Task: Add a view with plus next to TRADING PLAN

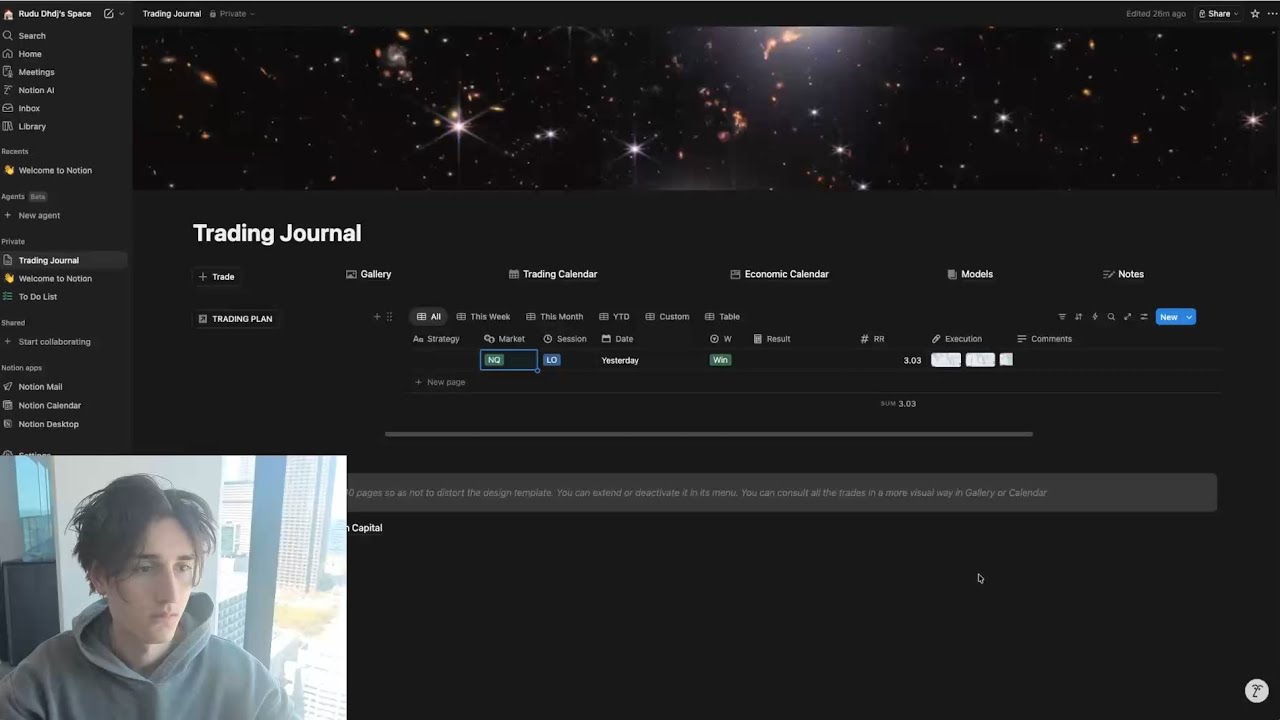Action: point(377,317)
